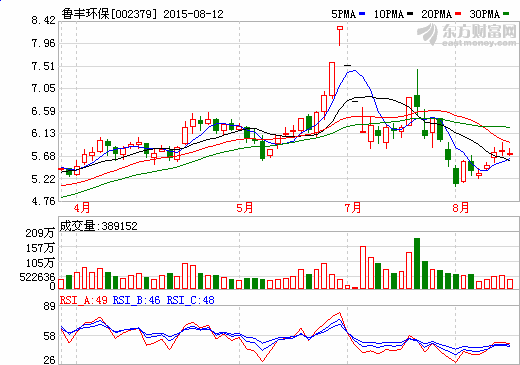This screenshot has width=520, height=365.
Task: Click the tallest green volume bar
Action: (x=417, y=263)
